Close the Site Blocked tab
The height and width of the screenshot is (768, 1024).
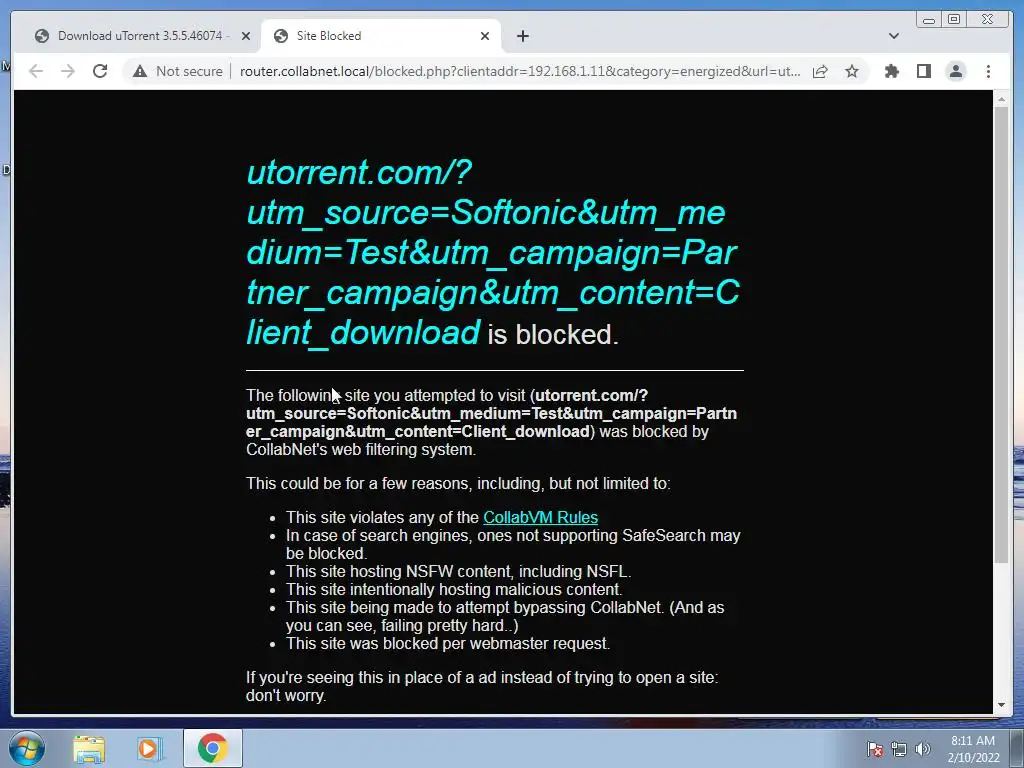[x=485, y=36]
